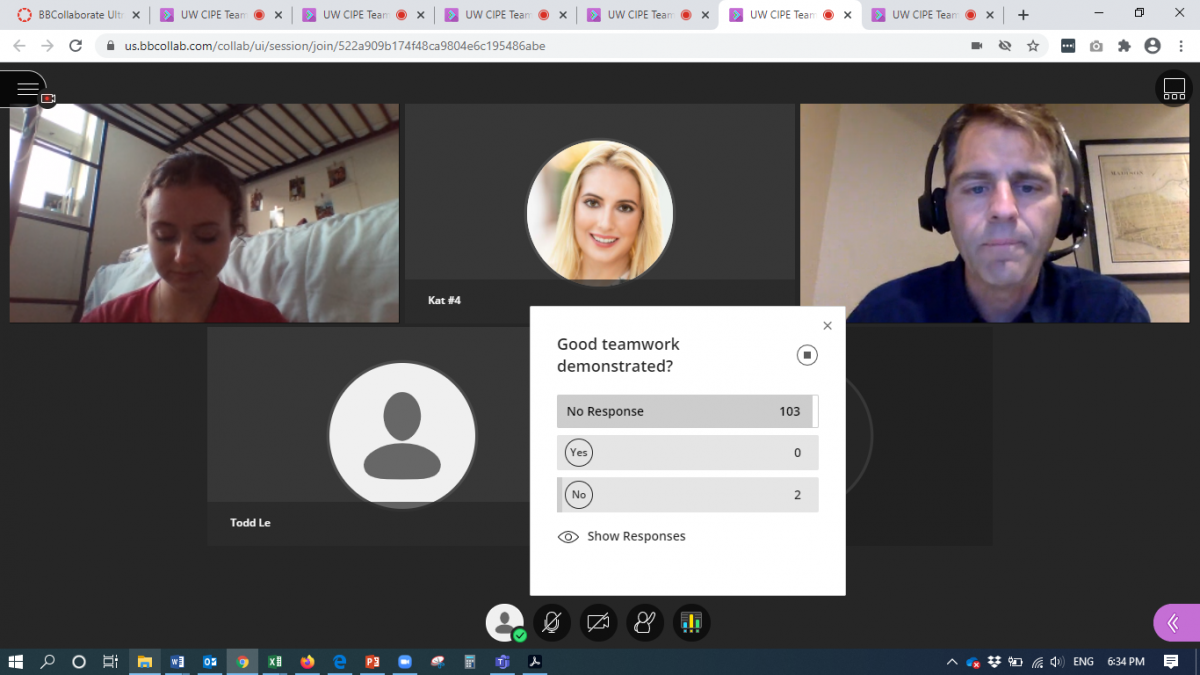Switch to the BBCollaborate Ultra tab
This screenshot has height=675, width=1200.
[78, 15]
